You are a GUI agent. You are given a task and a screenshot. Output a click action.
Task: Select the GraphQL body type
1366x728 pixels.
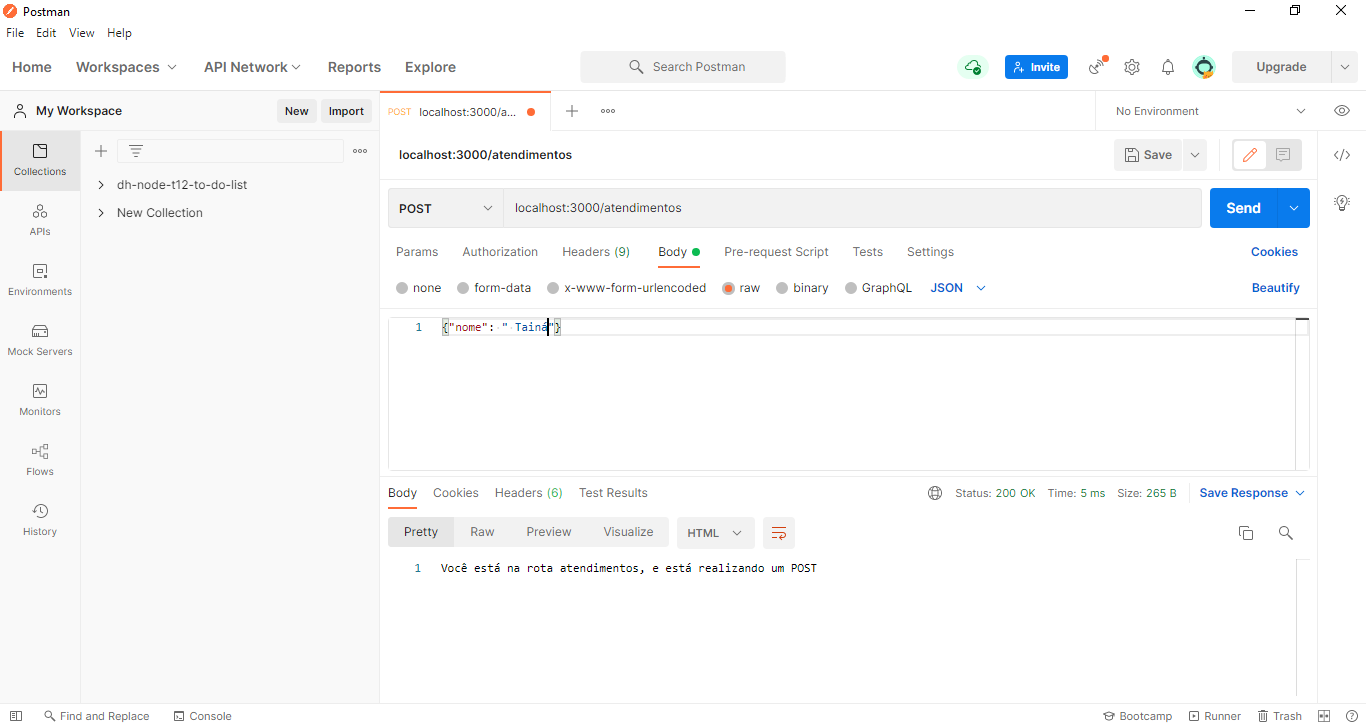pyautogui.click(x=879, y=288)
